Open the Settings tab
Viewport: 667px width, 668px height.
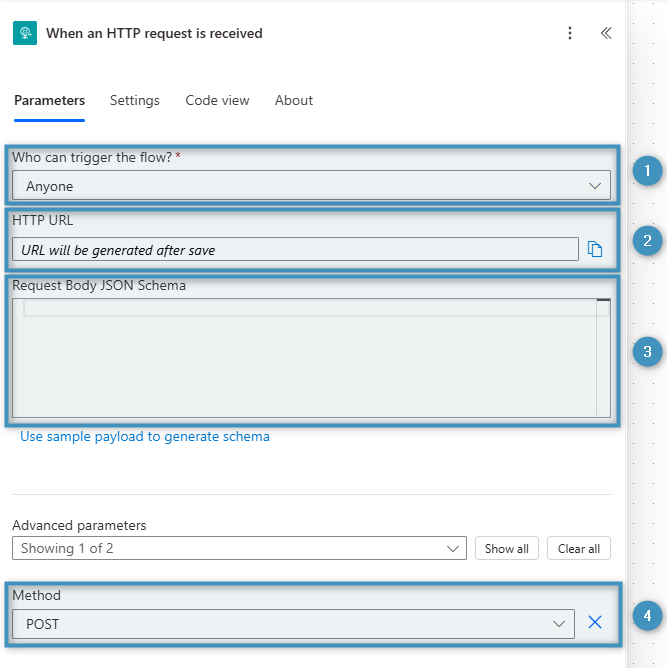pos(135,101)
